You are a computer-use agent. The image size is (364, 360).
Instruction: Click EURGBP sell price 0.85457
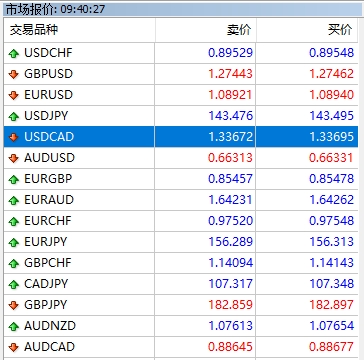click(x=231, y=179)
